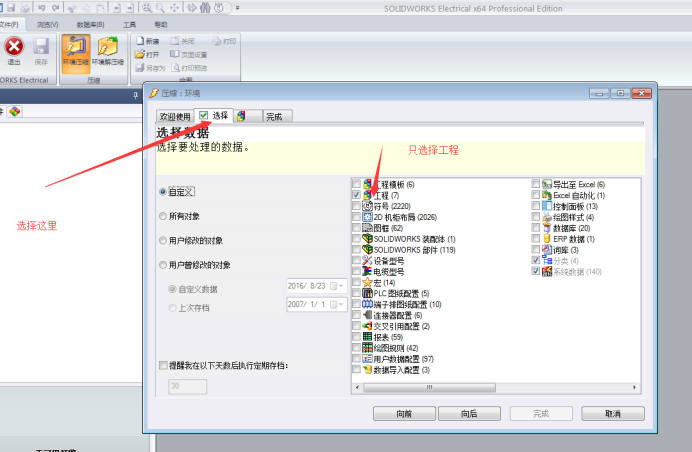The height and width of the screenshot is (452, 692).
Task: Open 页面设置 page setup
Action: [x=188, y=54]
